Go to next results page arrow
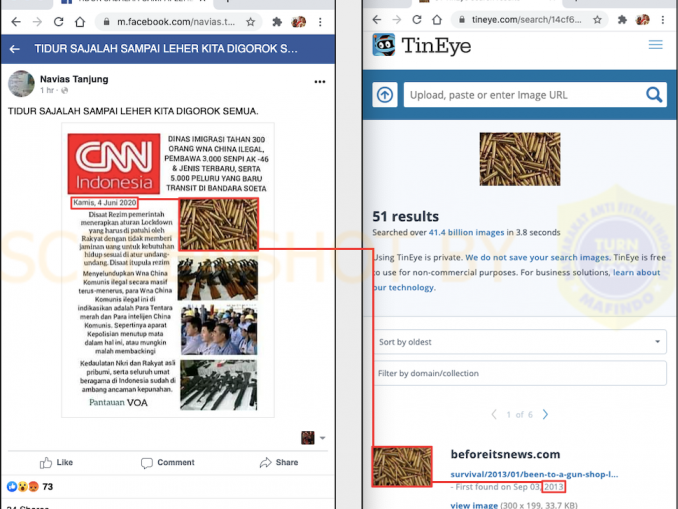The width and height of the screenshot is (678, 509). click(545, 414)
